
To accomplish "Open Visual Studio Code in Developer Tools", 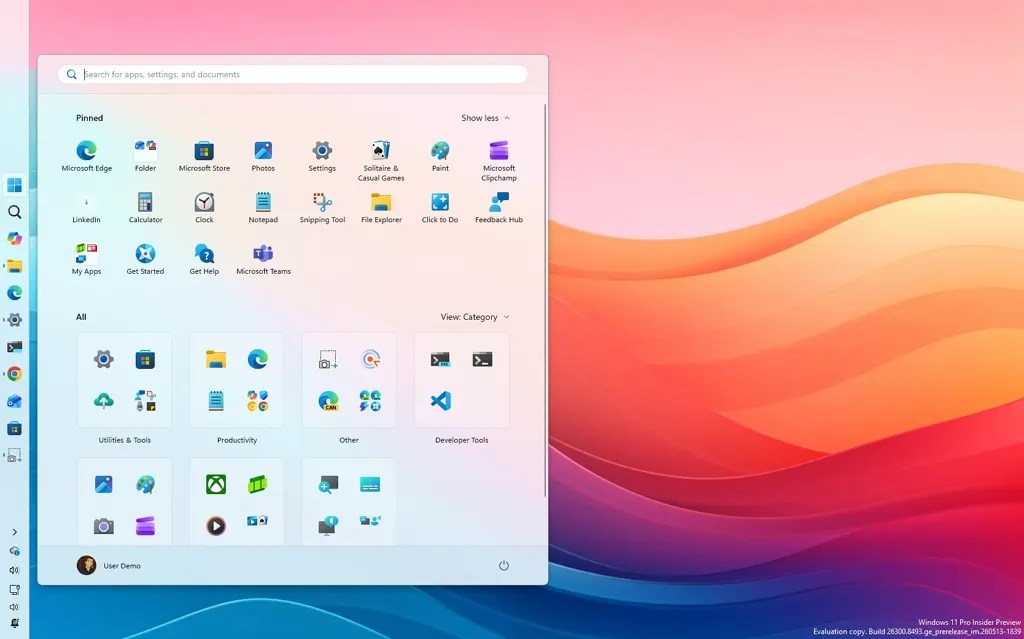I will click(441, 401).
